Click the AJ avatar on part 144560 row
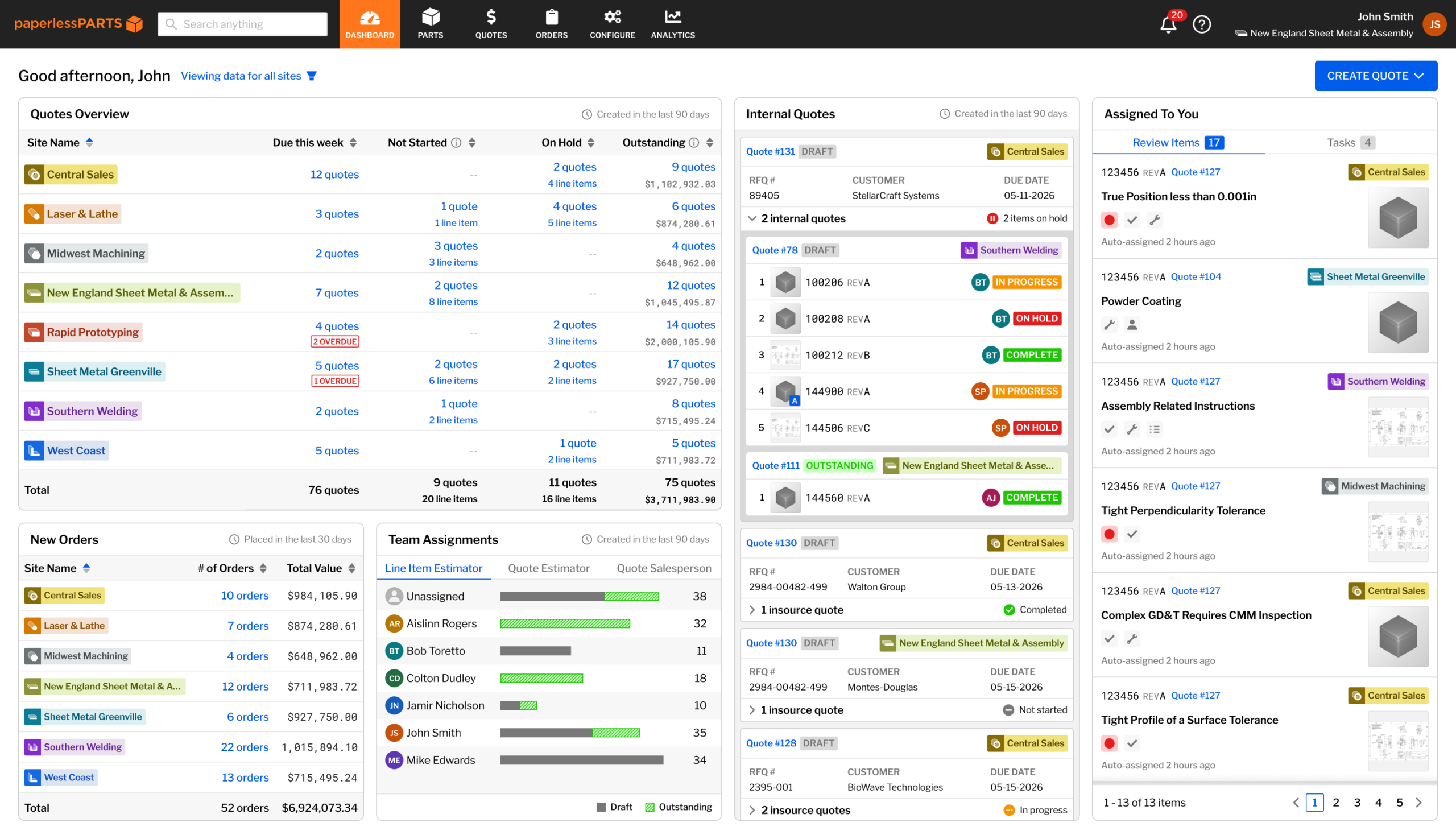This screenshot has width=1456, height=839. click(990, 497)
